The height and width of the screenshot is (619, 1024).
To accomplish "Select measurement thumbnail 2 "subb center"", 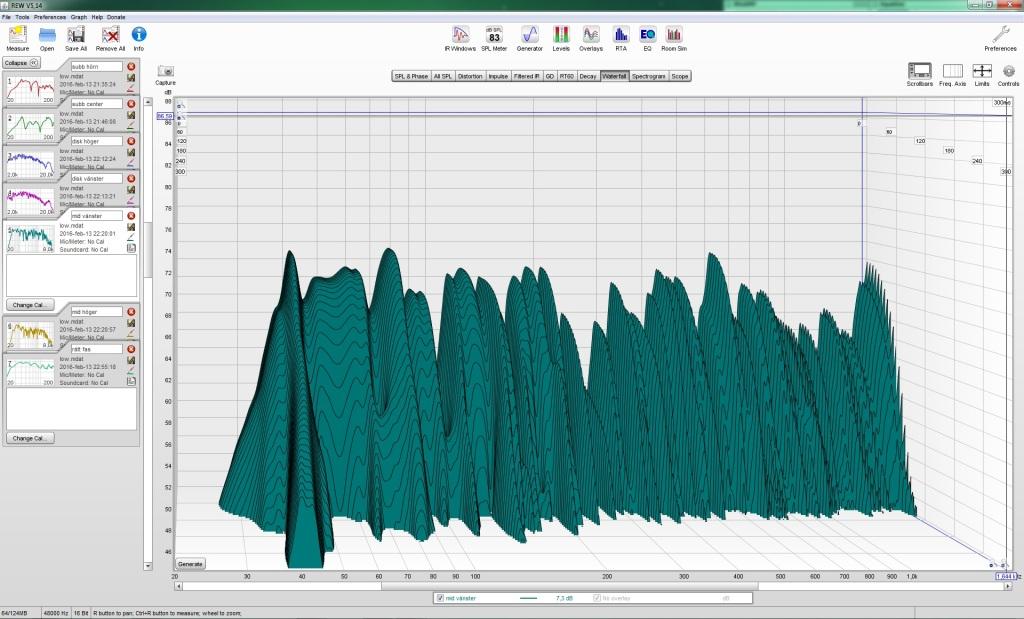I will point(31,127).
